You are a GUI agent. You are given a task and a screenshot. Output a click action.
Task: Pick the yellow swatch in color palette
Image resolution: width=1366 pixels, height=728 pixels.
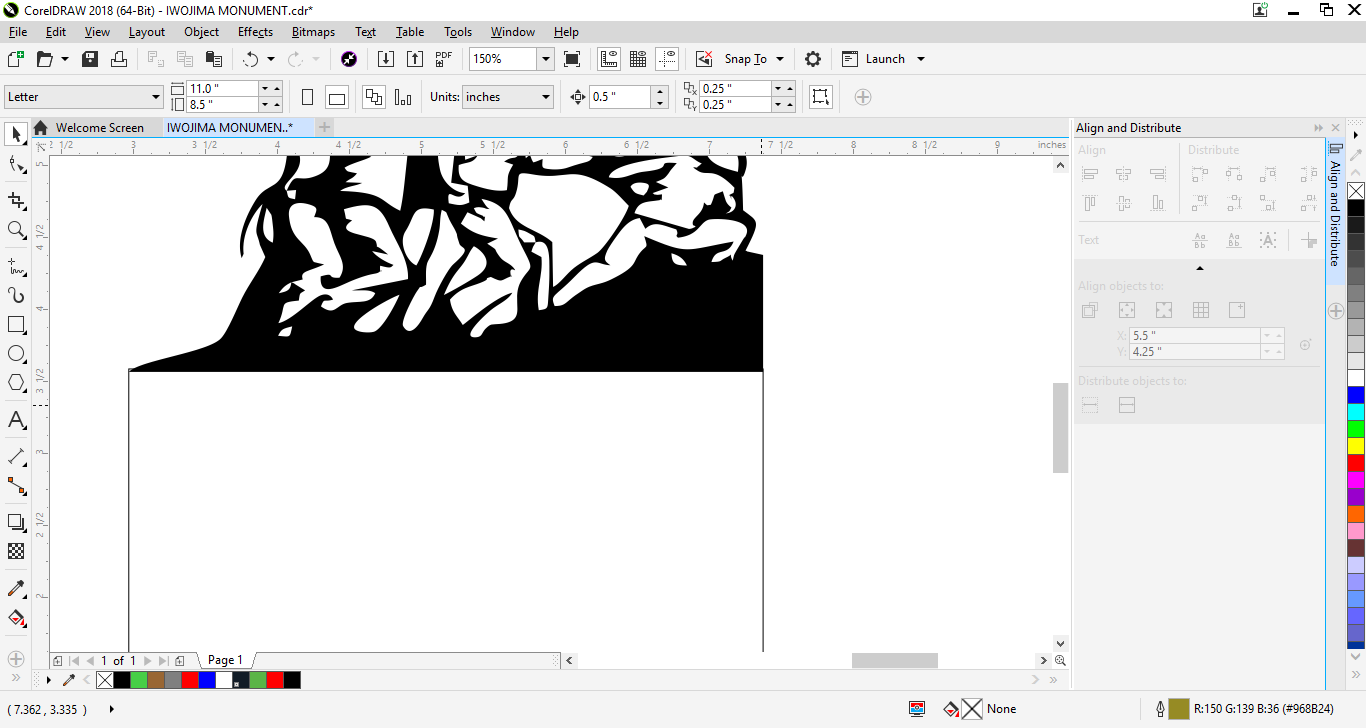(1356, 446)
